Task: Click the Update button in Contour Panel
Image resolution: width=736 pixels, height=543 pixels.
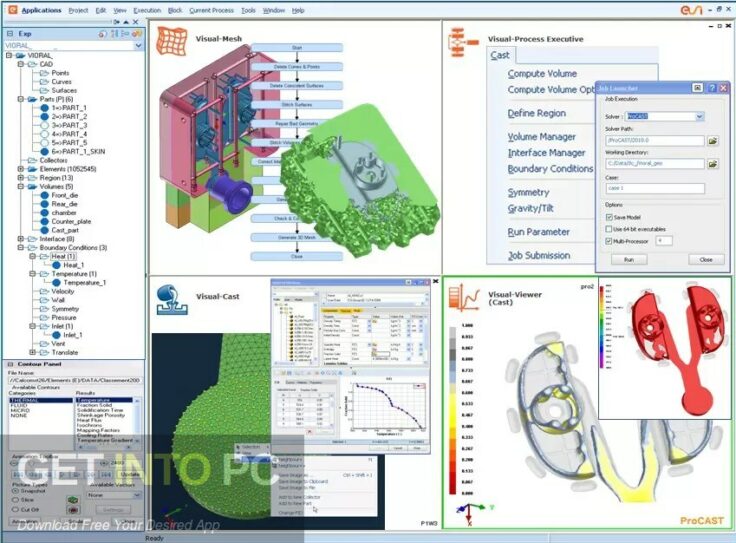Action: 130,474
